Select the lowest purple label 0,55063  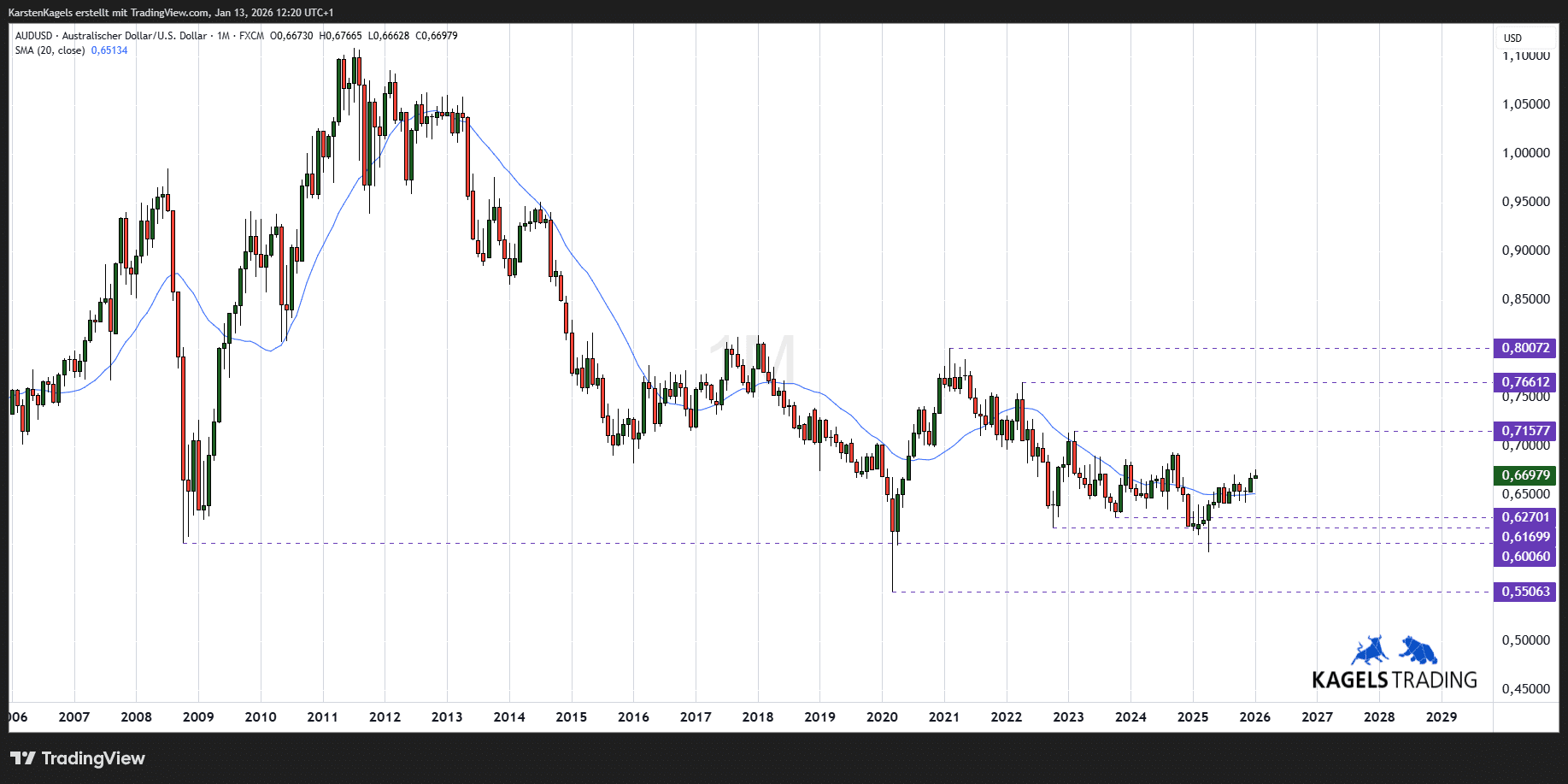1525,591
